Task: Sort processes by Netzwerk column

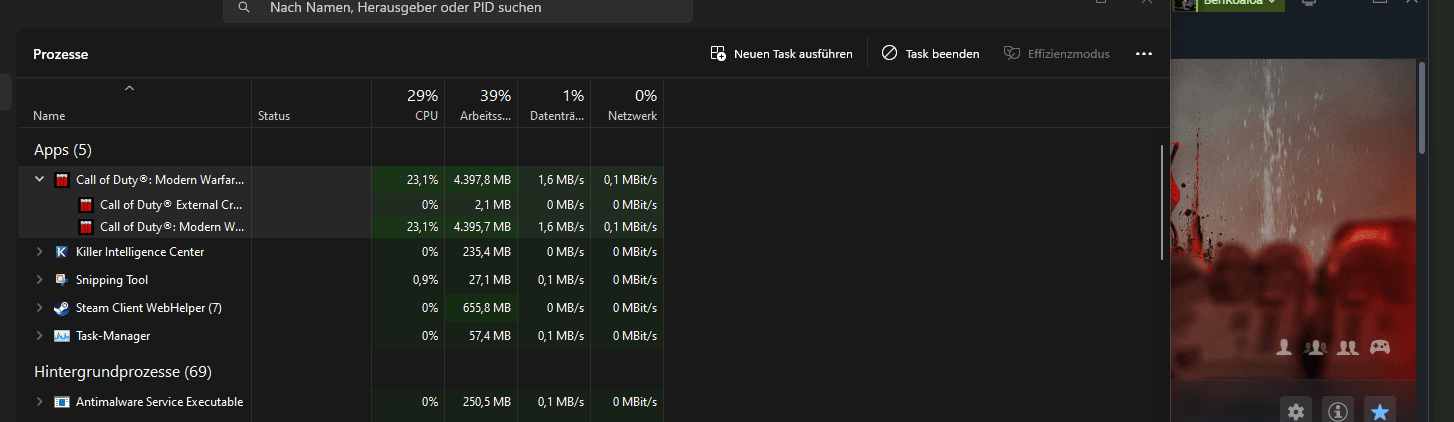Action: [x=627, y=104]
